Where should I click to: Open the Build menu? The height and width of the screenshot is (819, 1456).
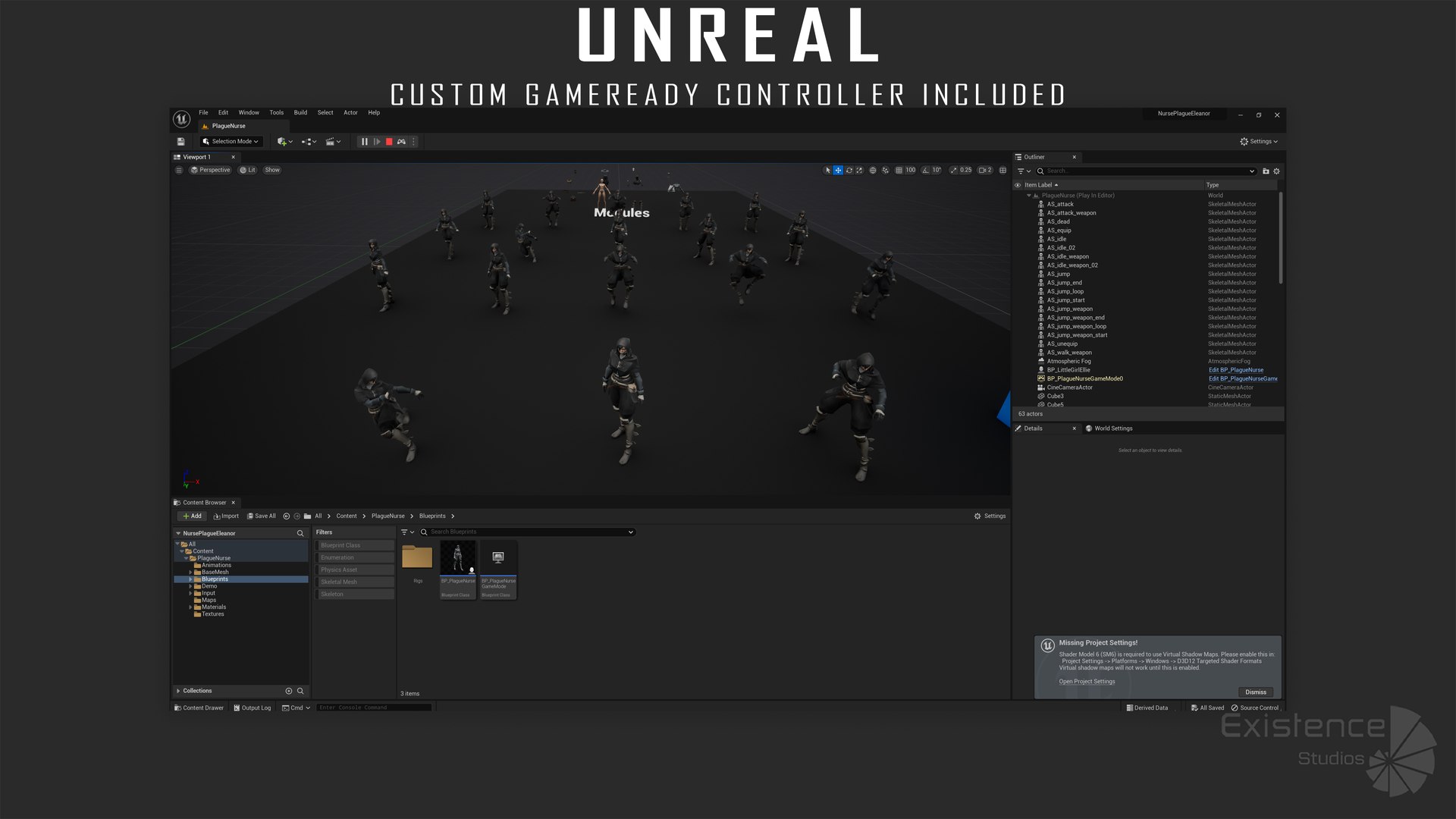300,113
